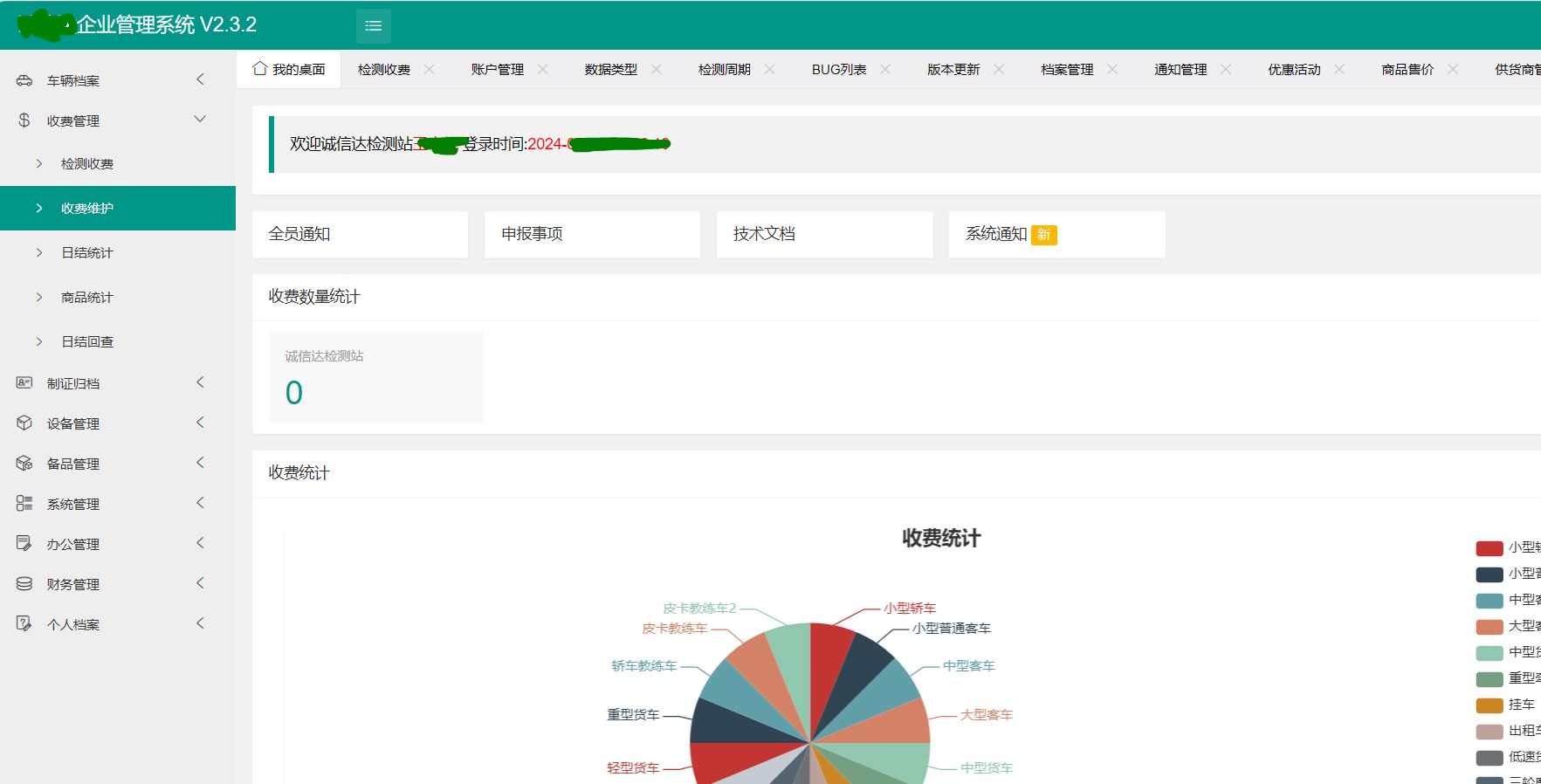Close the 档案管理 tab
1541x784 pixels.
tap(1111, 69)
